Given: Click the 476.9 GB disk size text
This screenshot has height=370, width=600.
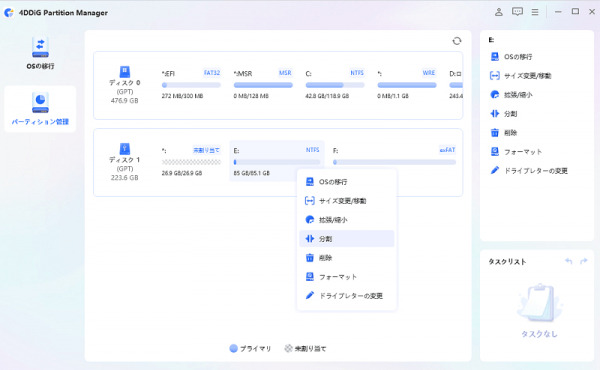Looking at the screenshot, I should pos(124,101).
